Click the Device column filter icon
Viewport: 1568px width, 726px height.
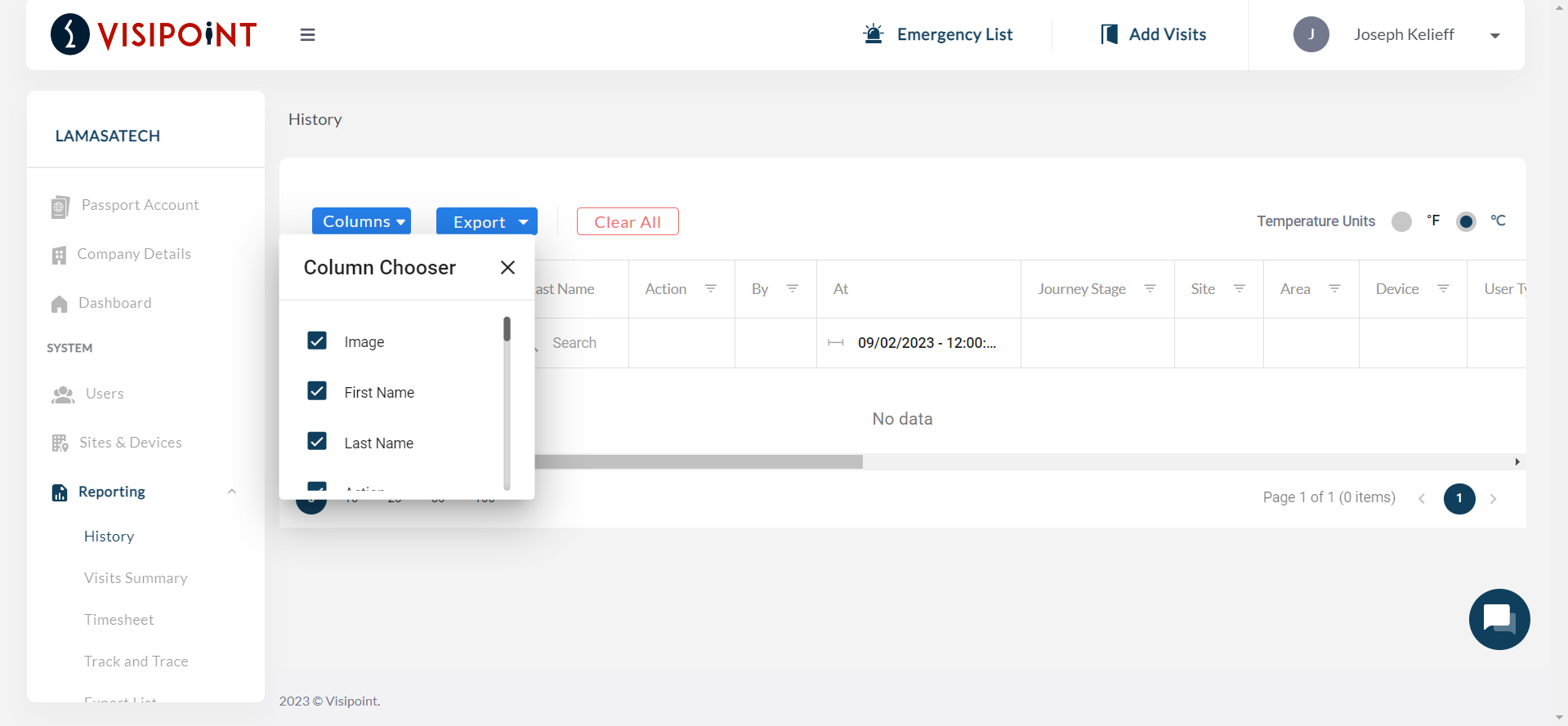pyautogui.click(x=1443, y=289)
